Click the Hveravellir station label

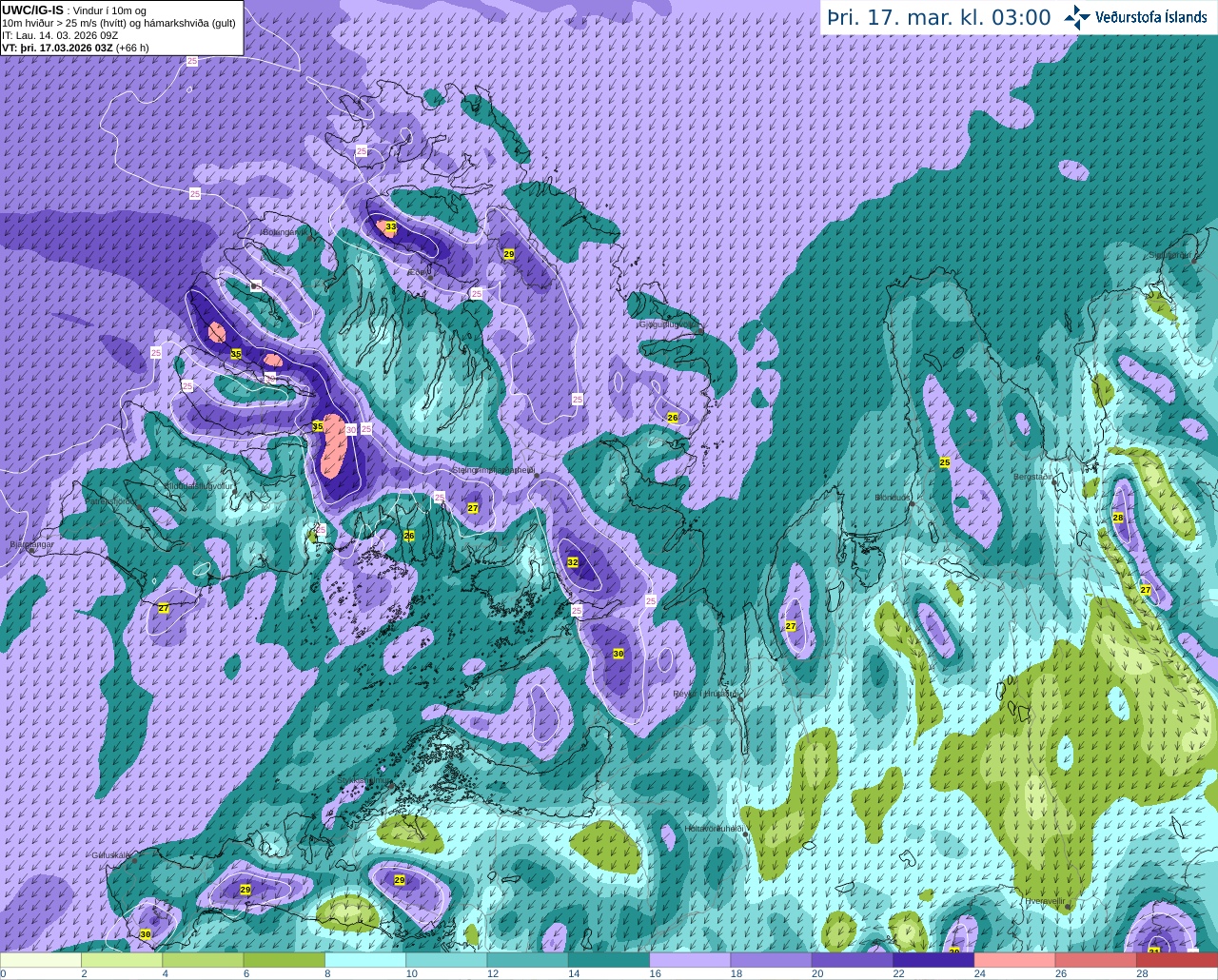[x=1044, y=902]
